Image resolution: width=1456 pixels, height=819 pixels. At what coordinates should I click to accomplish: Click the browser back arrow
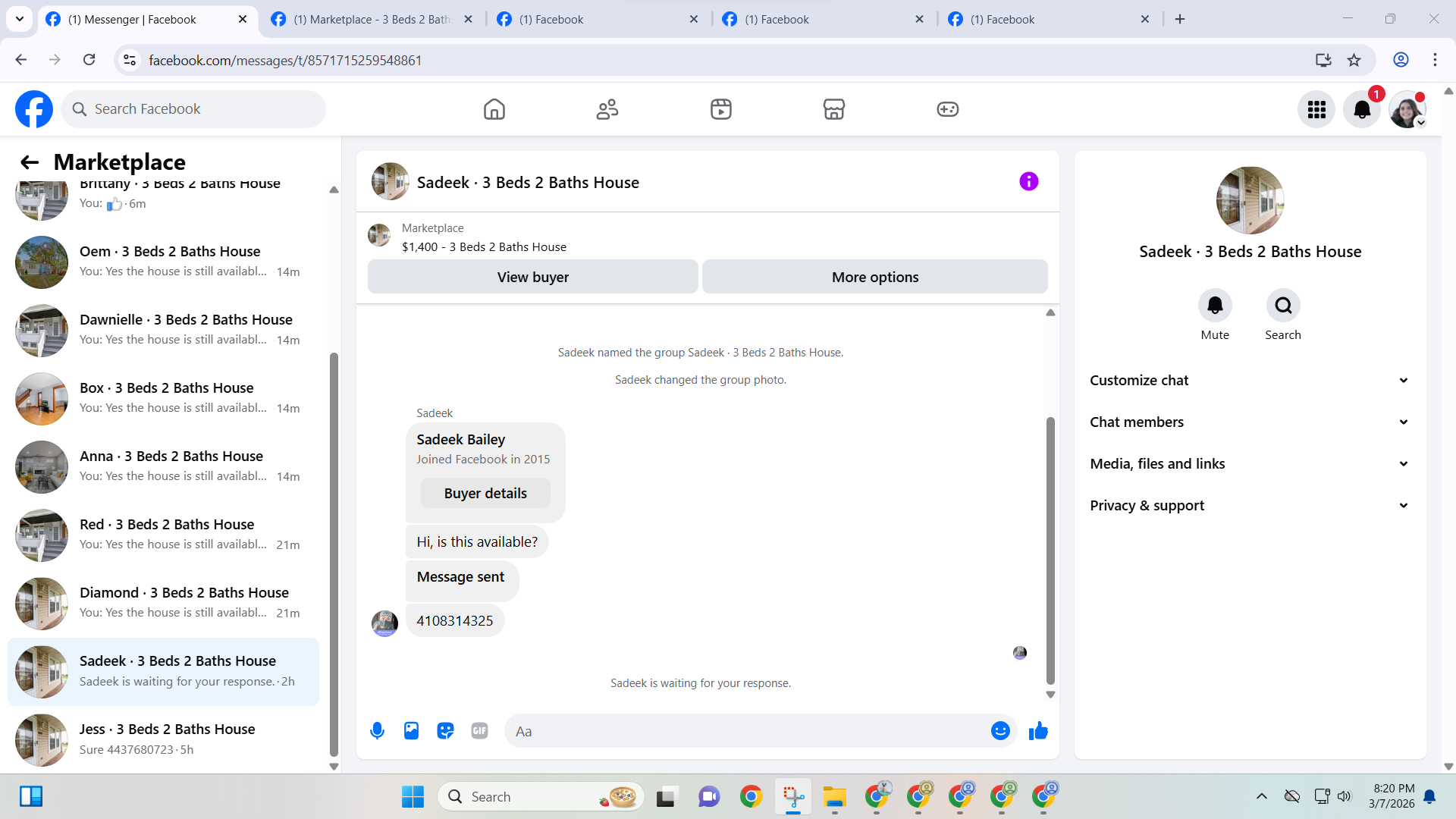21,60
